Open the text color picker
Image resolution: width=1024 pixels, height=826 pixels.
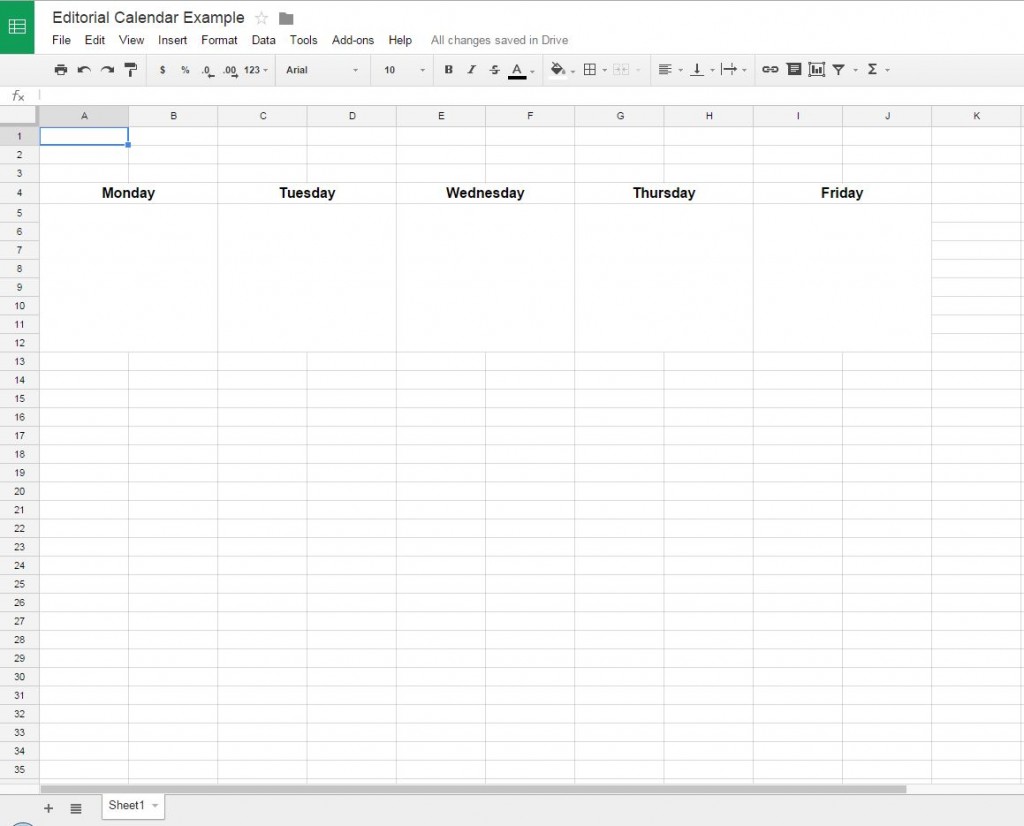pos(517,69)
